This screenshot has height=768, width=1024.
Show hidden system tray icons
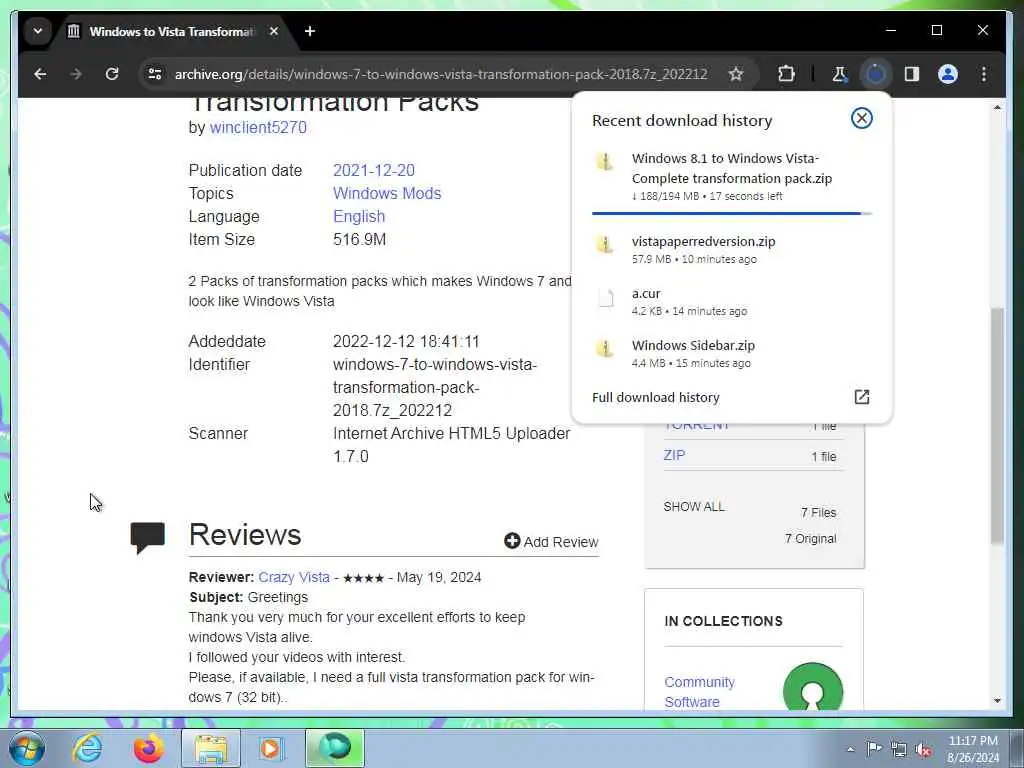[850, 750]
